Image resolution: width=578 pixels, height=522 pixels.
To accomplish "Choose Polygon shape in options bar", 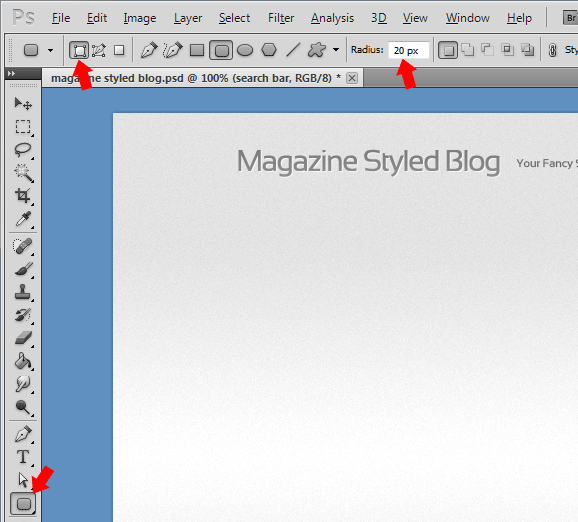I will pyautogui.click(x=269, y=50).
